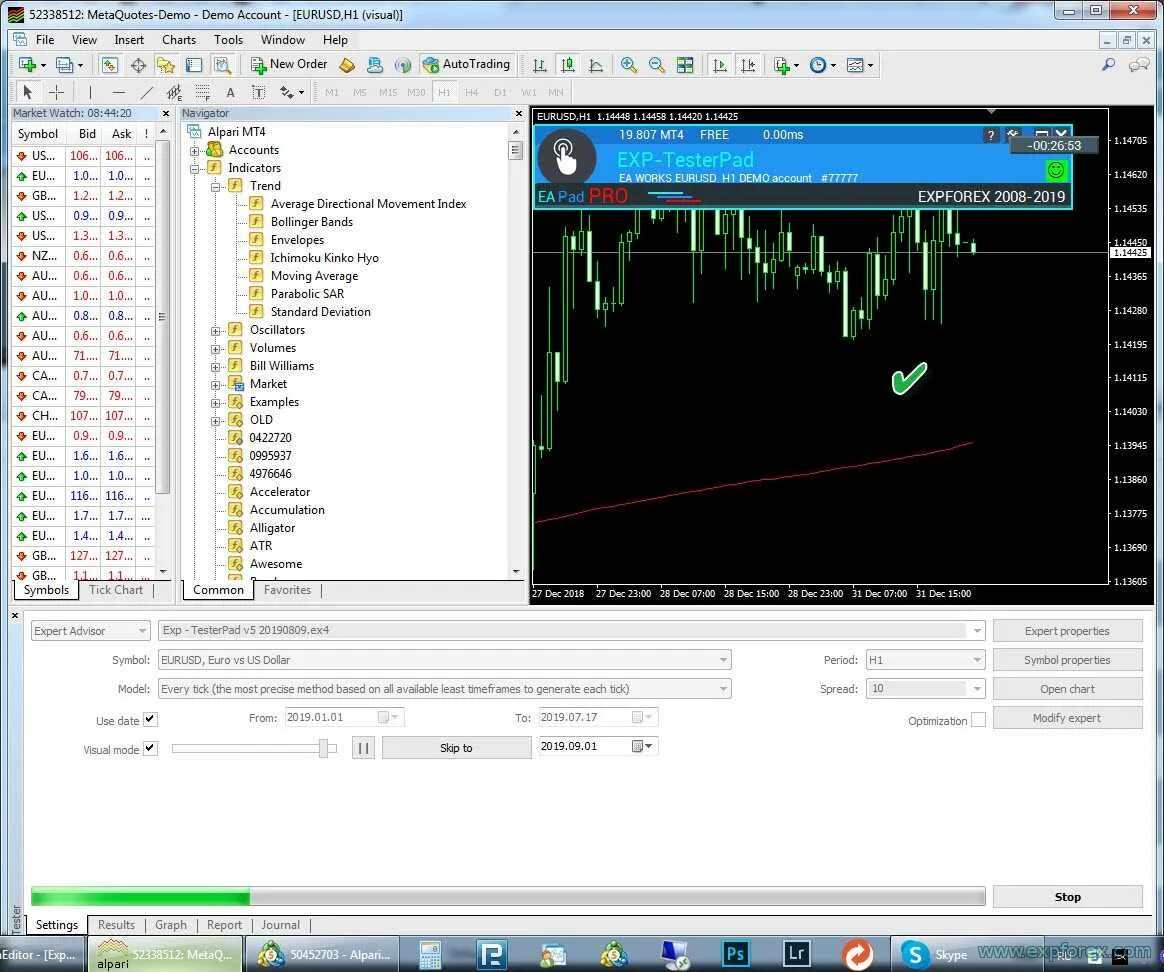
Task: Click the search magnifier icon at top right
Action: click(x=1108, y=65)
